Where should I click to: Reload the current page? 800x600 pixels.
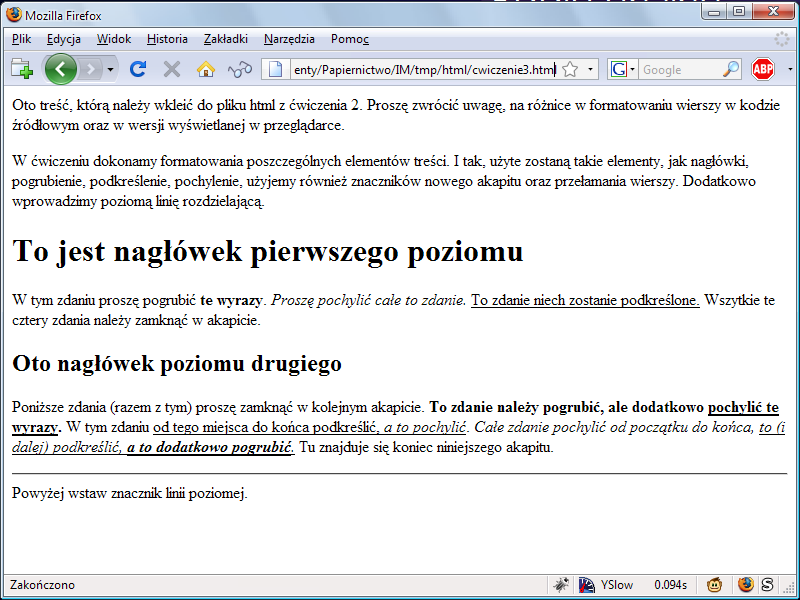point(138,69)
